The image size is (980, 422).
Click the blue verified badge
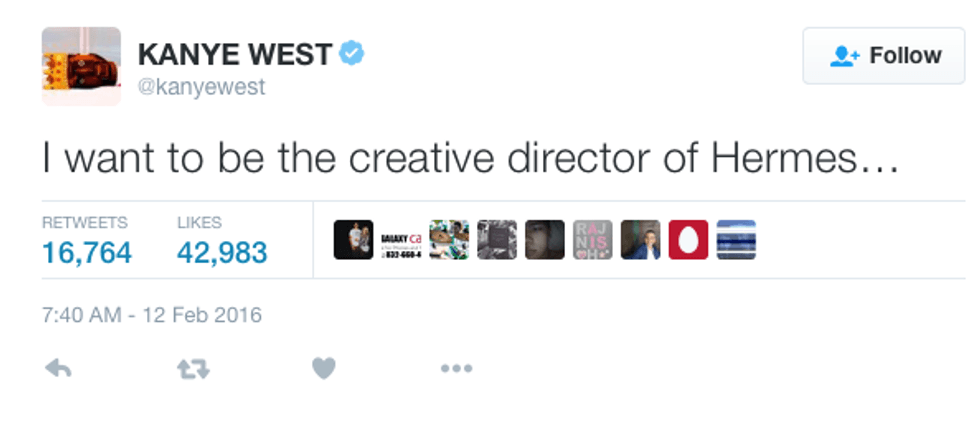350,54
